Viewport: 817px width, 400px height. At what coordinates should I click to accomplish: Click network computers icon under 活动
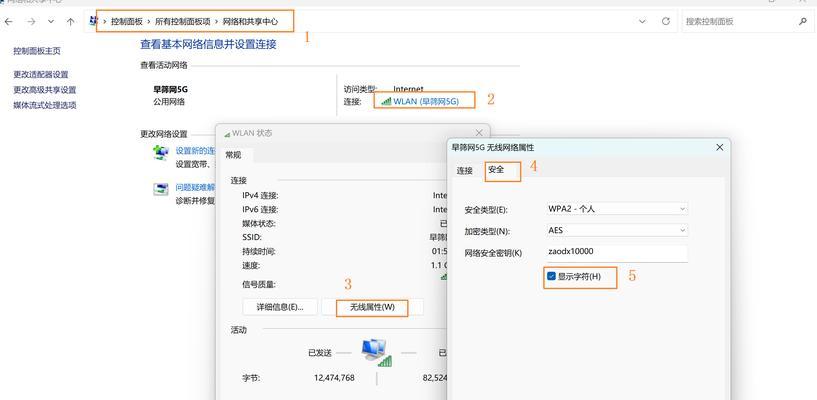coord(376,352)
